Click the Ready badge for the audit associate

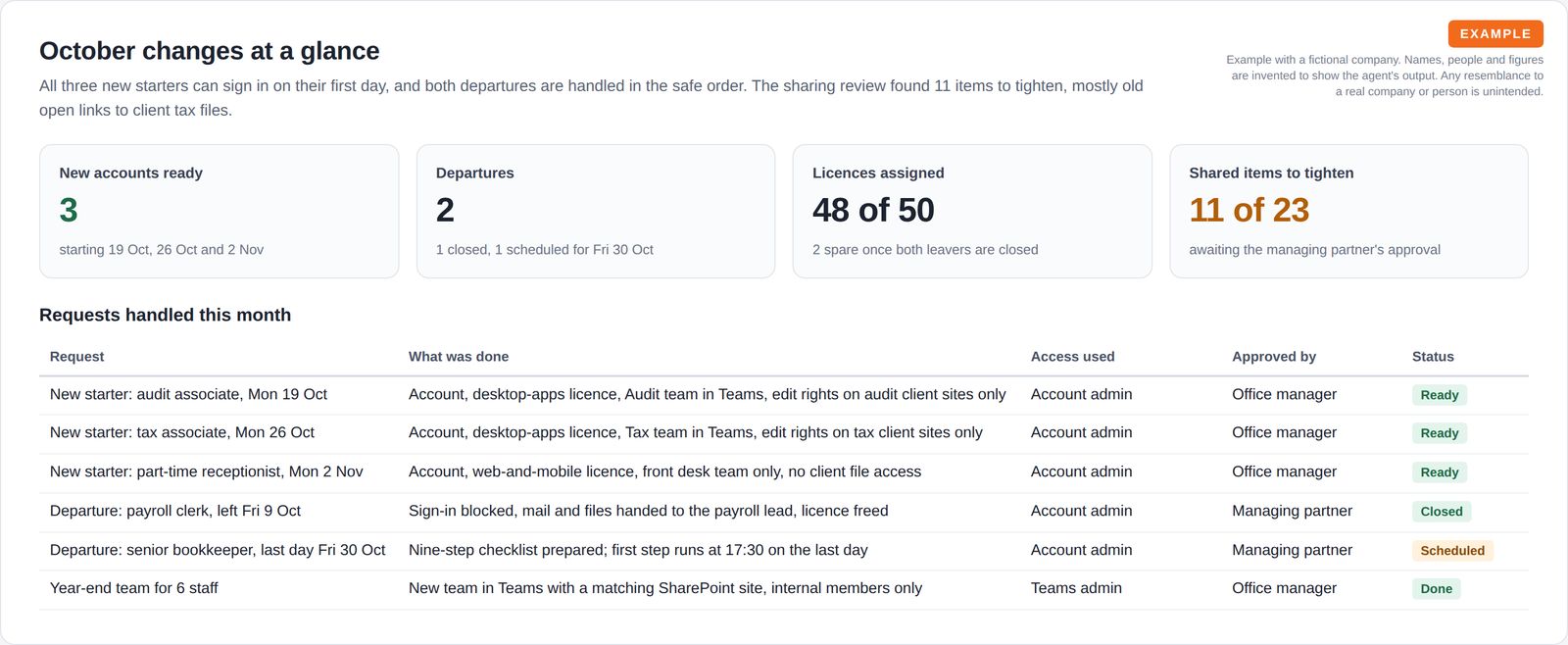(x=1440, y=395)
